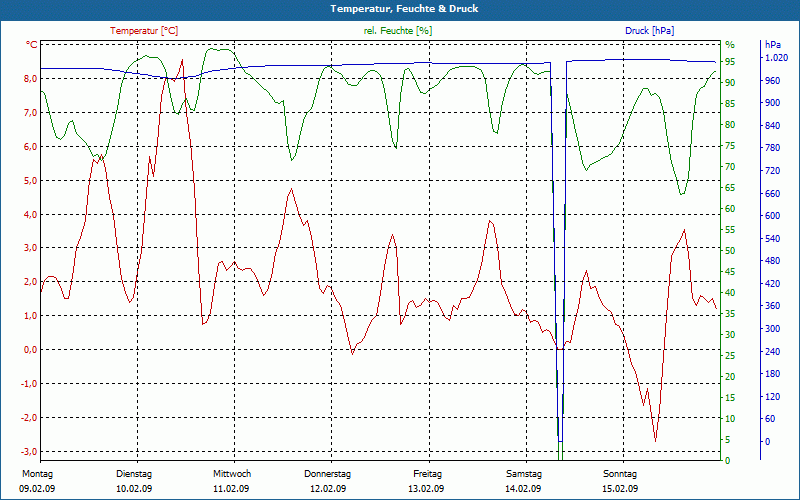Click pressure axis value '900'
800x500 pixels.
click(773, 103)
